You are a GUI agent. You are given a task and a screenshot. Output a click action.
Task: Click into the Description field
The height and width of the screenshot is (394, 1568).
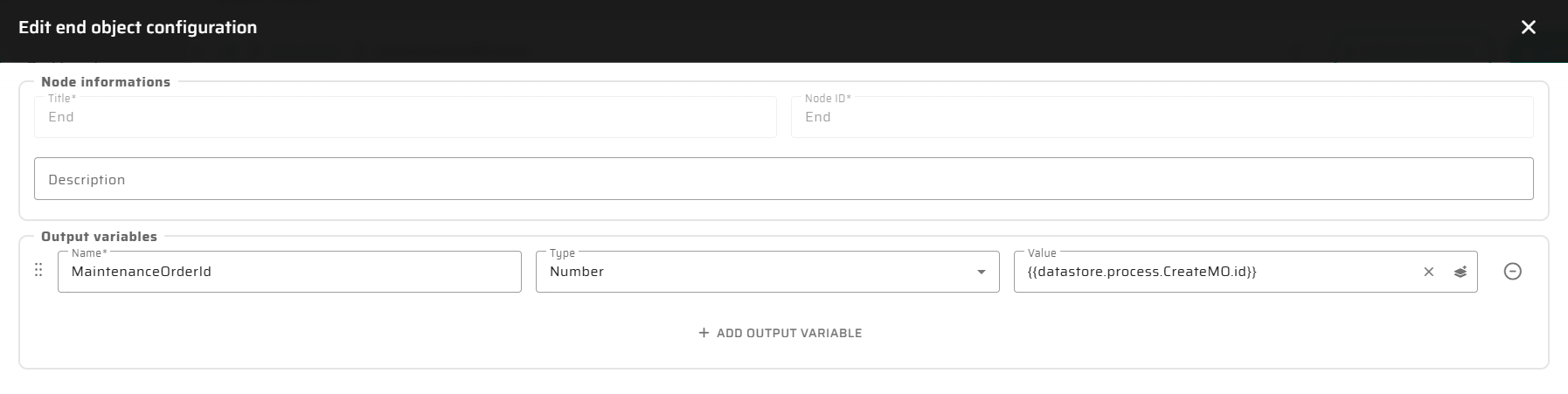pos(782,179)
